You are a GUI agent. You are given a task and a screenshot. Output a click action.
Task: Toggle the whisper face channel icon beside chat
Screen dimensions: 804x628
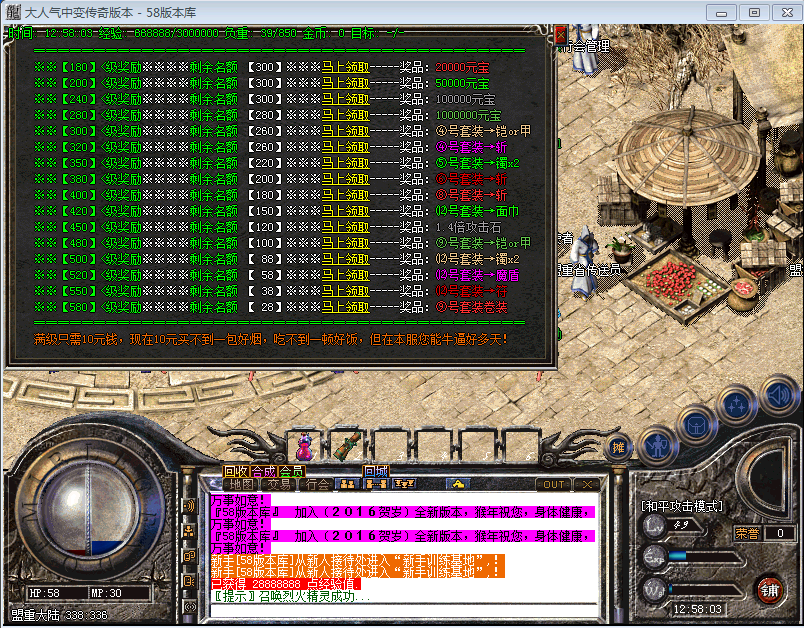click(189, 581)
